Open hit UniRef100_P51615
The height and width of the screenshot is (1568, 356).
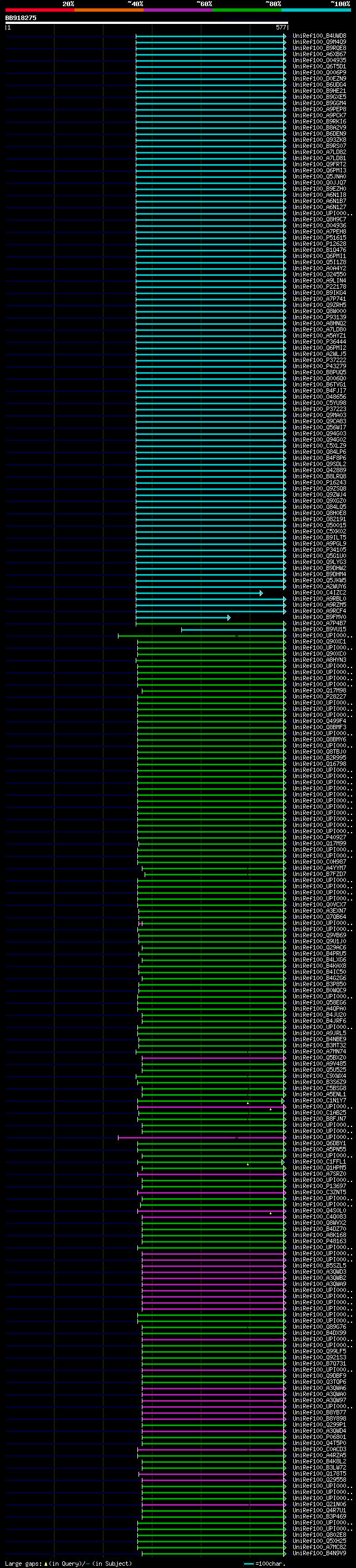319,238
